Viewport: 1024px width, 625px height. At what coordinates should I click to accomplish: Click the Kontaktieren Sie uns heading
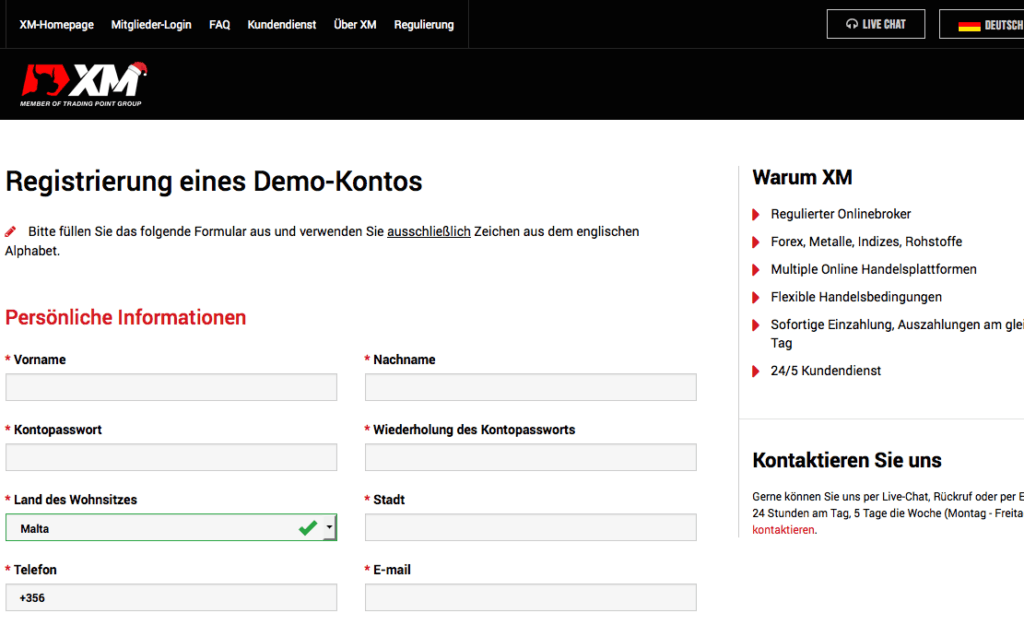tap(846, 460)
